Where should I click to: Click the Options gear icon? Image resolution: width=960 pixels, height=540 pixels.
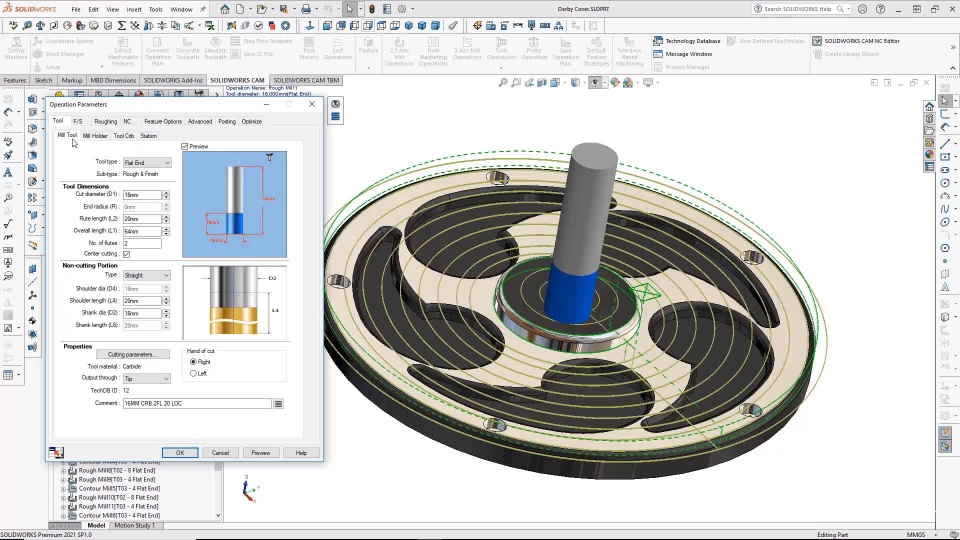404,9
